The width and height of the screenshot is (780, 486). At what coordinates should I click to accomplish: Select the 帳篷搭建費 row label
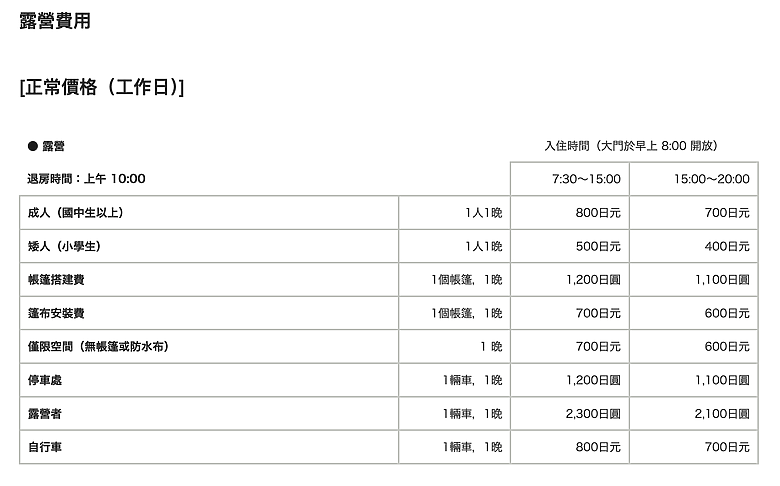(x=56, y=280)
